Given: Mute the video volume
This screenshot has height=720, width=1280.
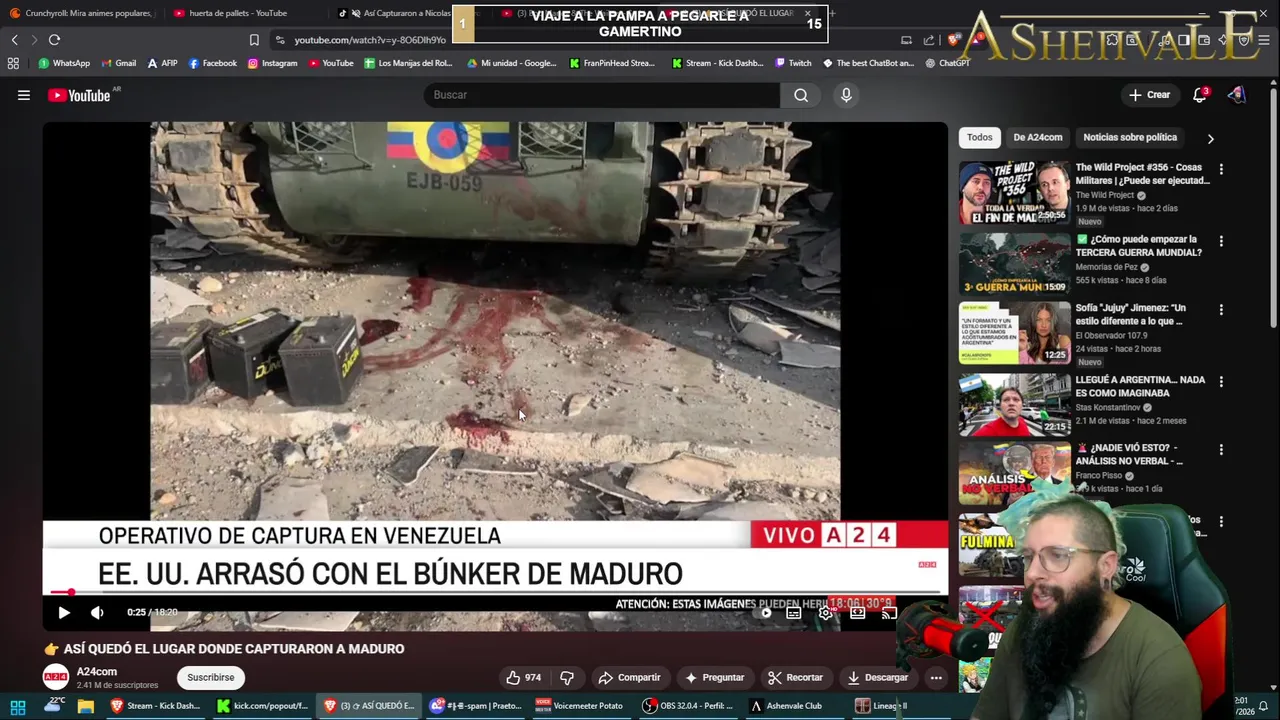Looking at the screenshot, I should pos(97,612).
